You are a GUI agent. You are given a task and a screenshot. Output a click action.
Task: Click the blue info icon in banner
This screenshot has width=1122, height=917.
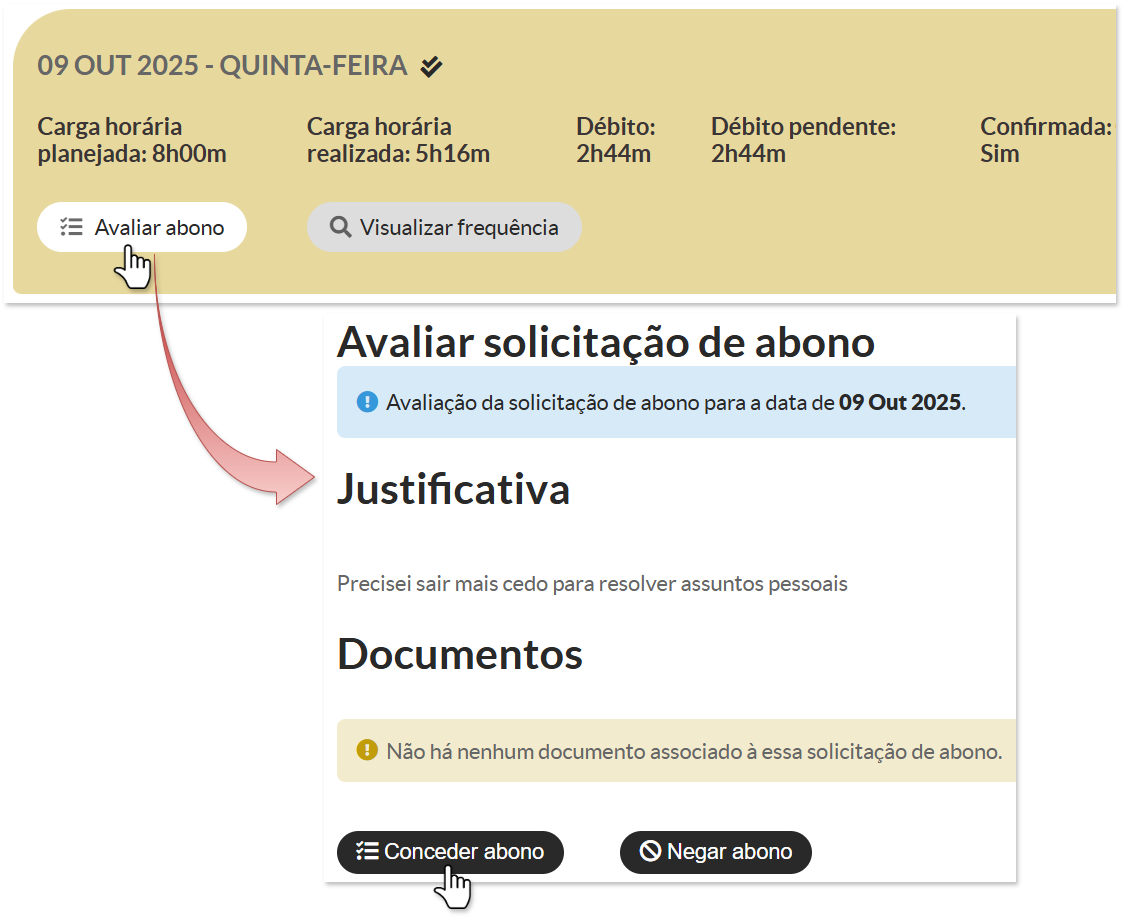pos(367,403)
